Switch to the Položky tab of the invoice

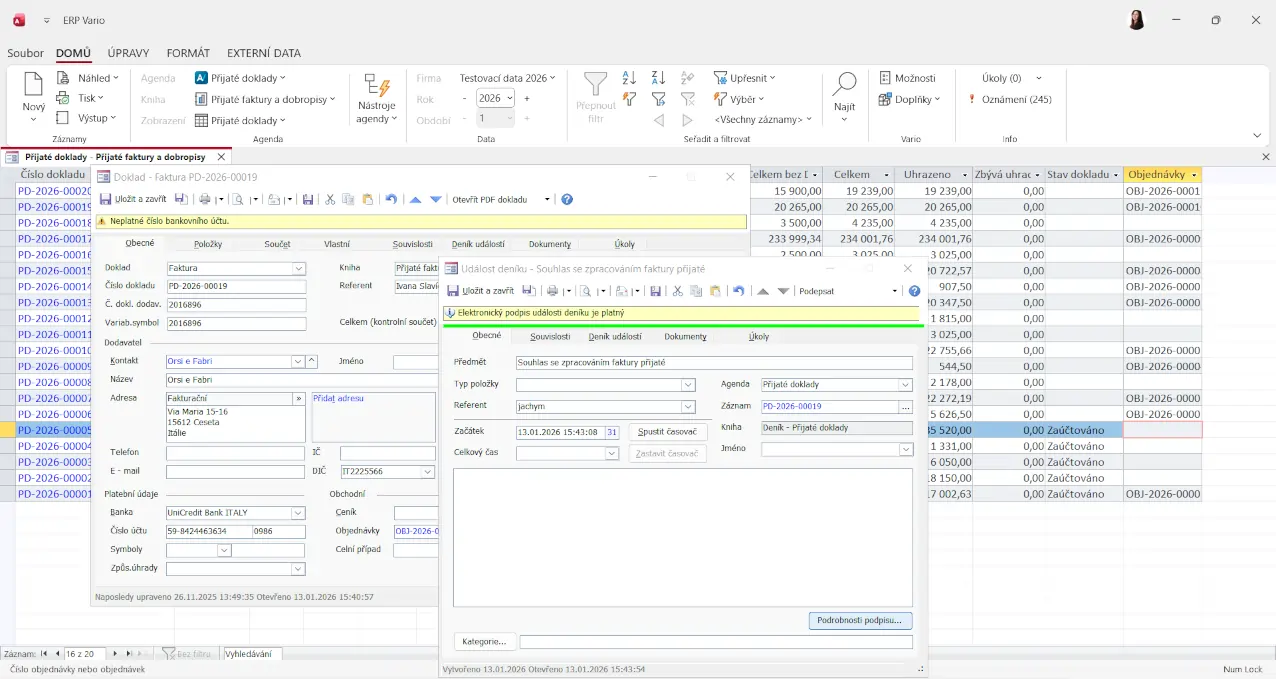point(207,244)
